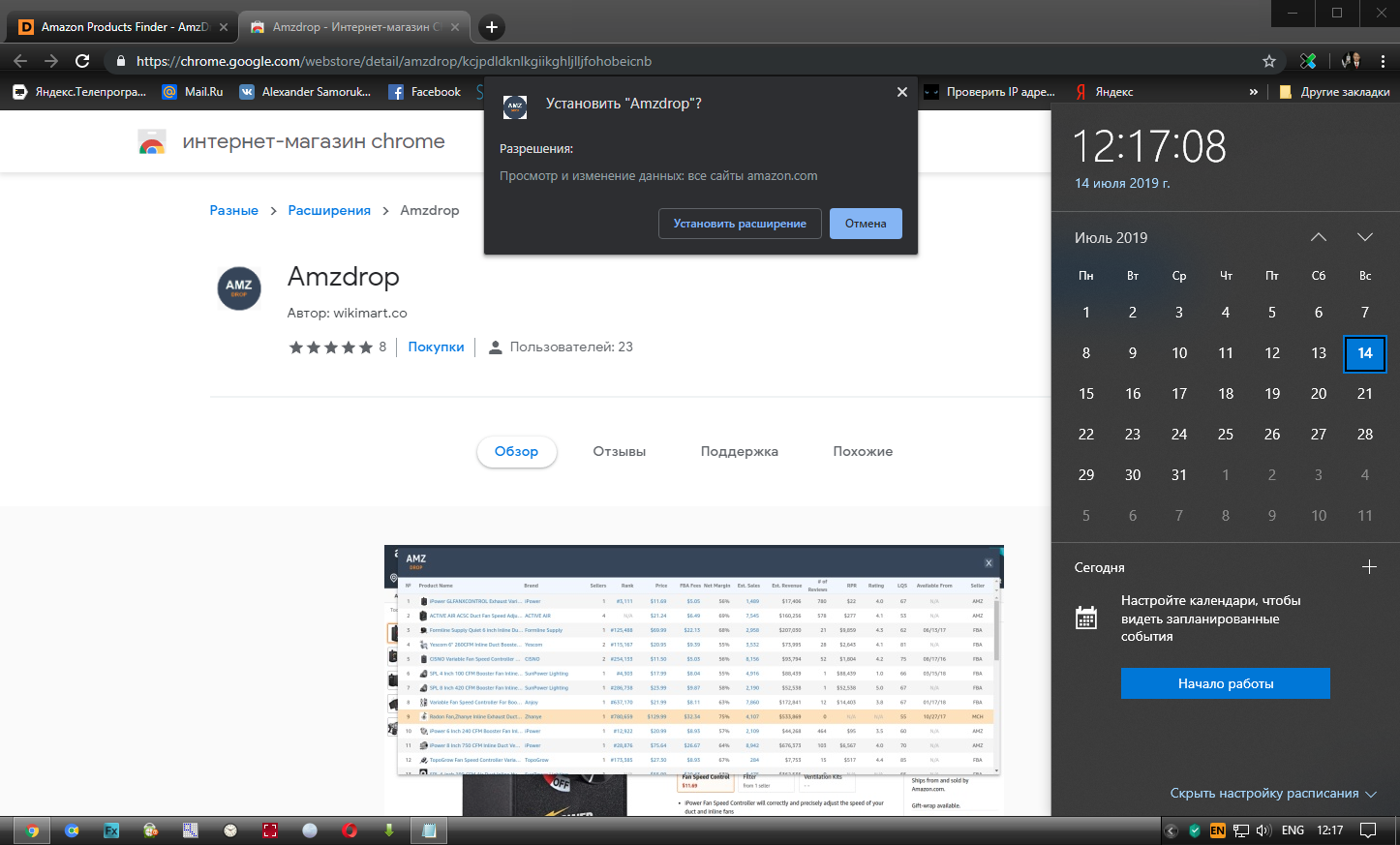Select July 14 in the calendar
This screenshot has width=1400, height=845.
[x=1365, y=353]
